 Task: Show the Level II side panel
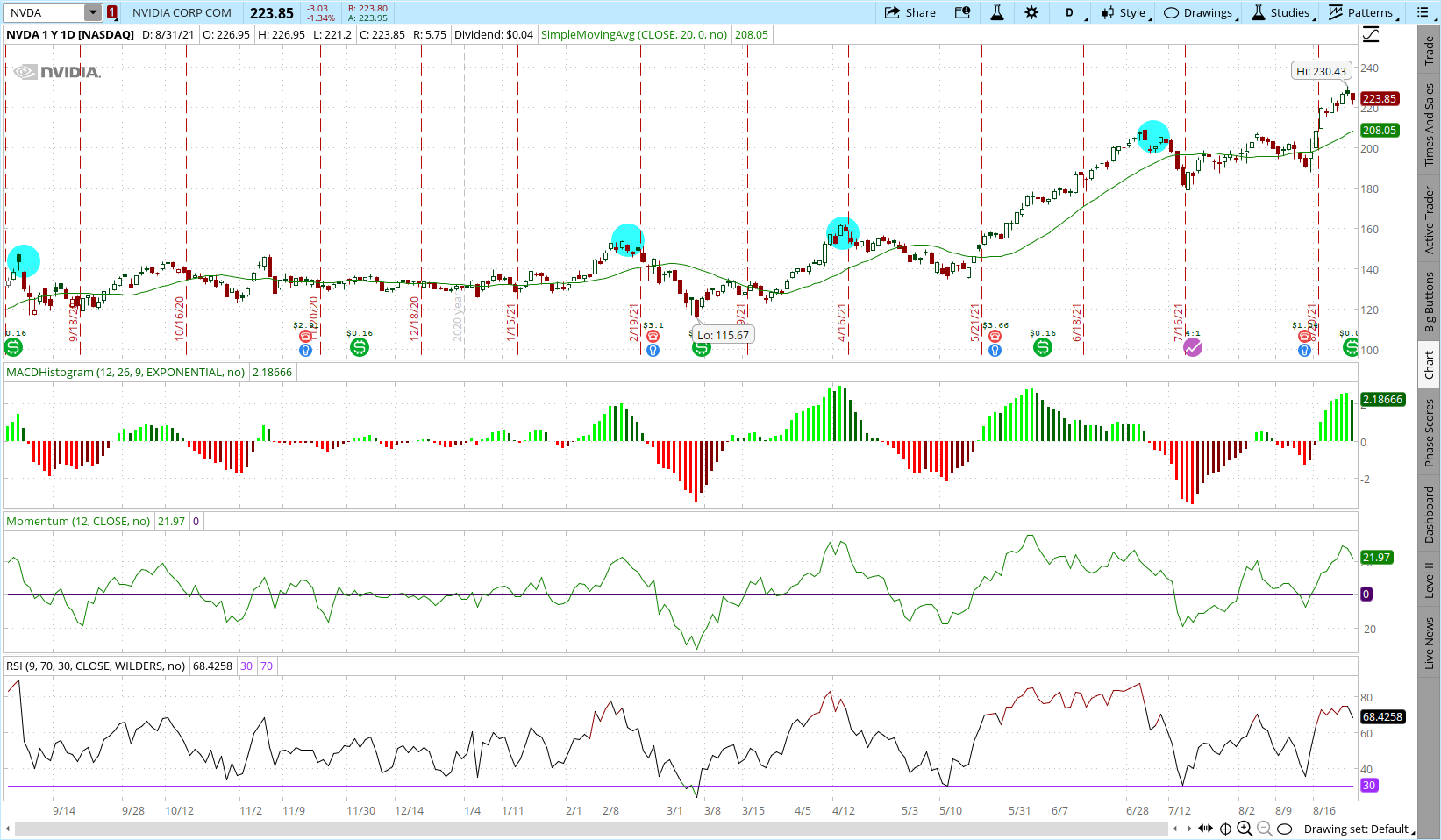pyautogui.click(x=1429, y=580)
